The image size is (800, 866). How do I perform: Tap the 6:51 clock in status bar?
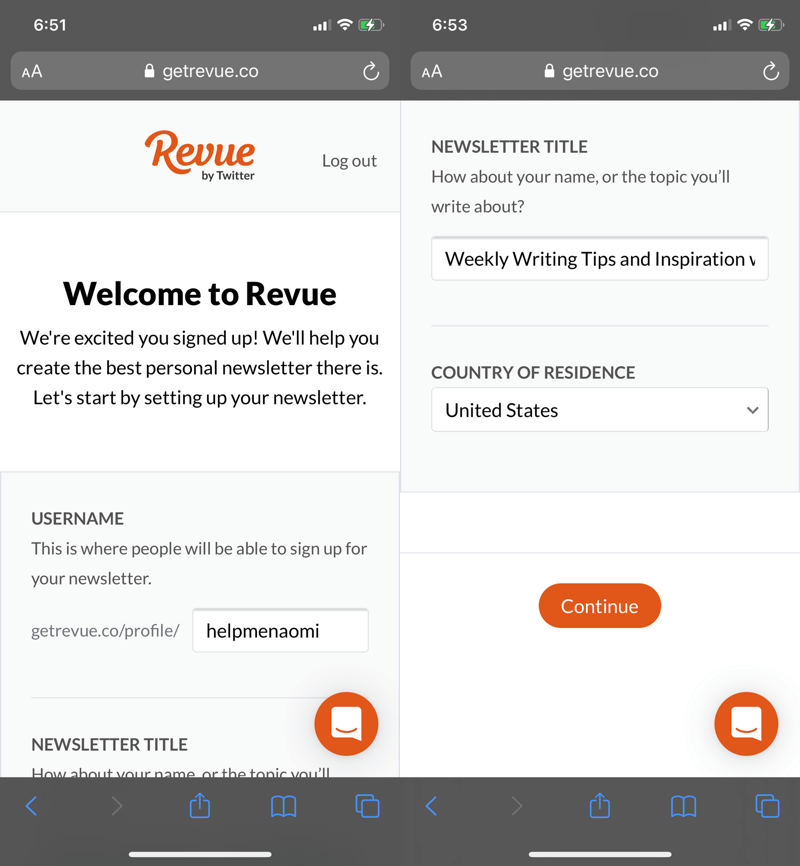pyautogui.click(x=50, y=25)
